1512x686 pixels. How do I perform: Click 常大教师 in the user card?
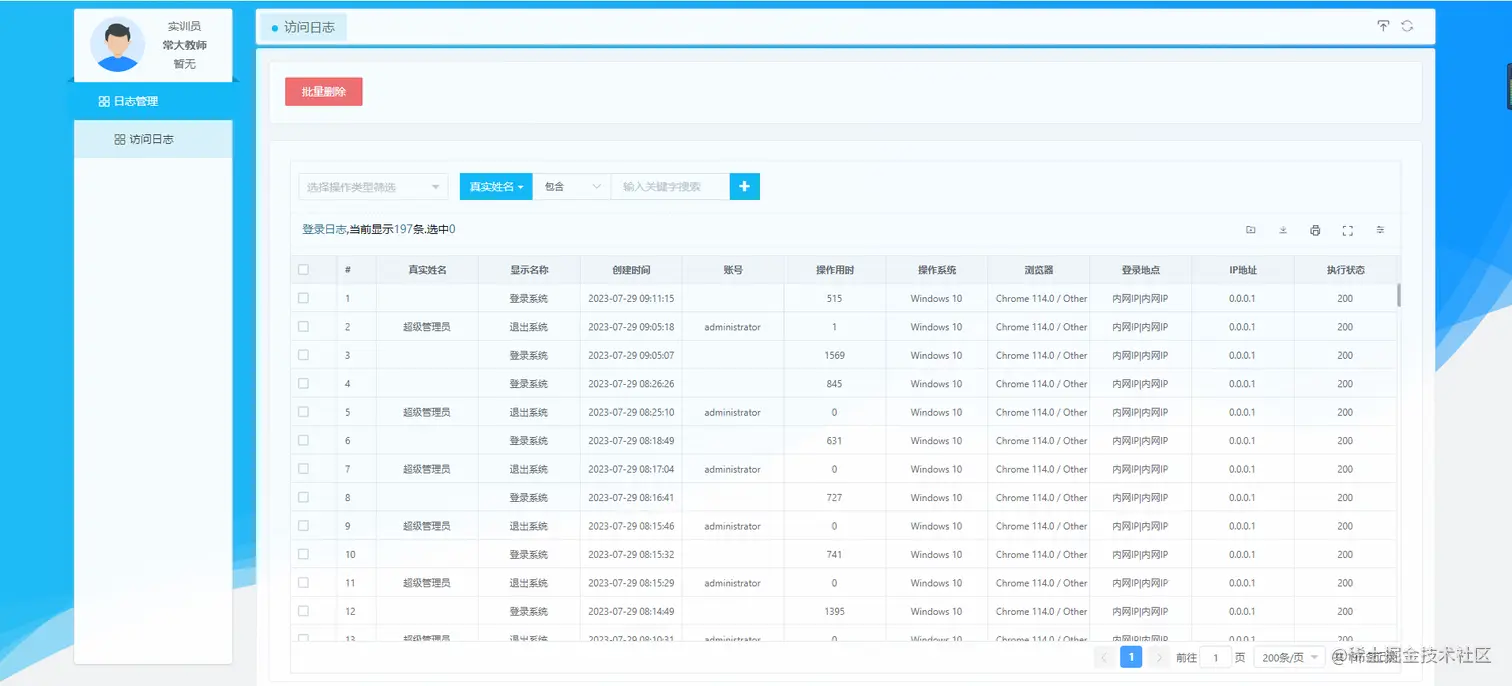(x=184, y=45)
